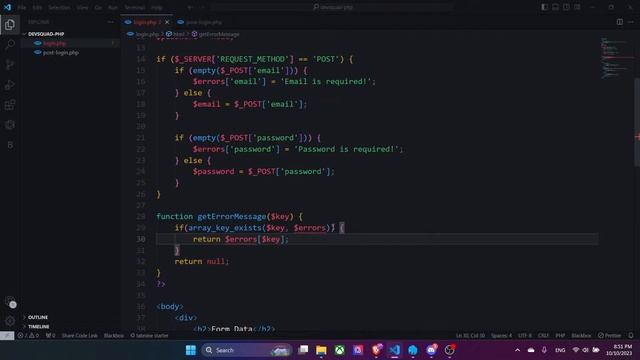Open the Explorer view in the activity bar
The width and height of the screenshot is (640, 360).
point(10,24)
